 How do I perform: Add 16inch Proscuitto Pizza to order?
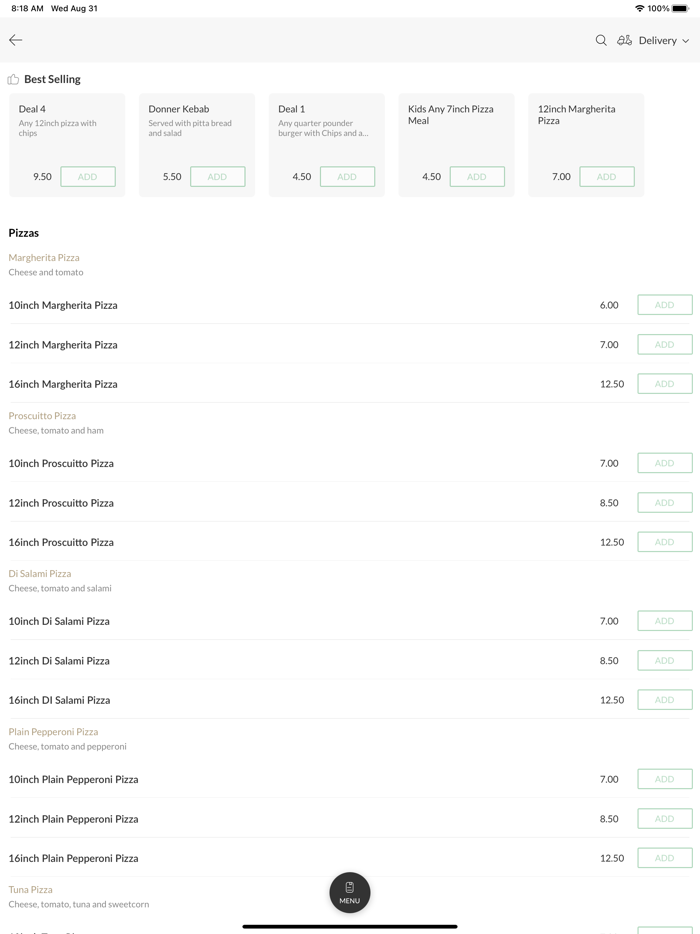point(665,541)
